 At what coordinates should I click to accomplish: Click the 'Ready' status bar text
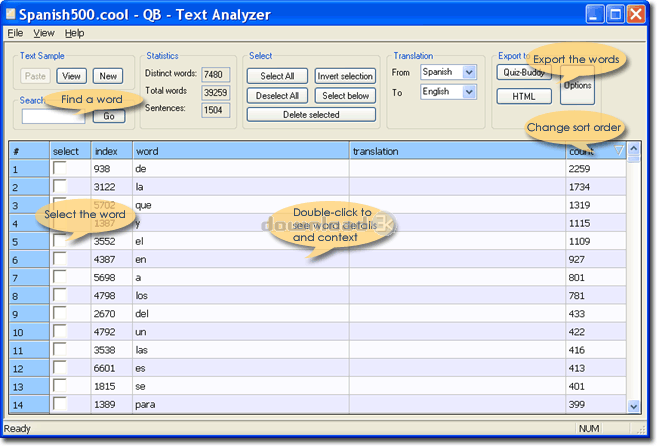click(17, 428)
